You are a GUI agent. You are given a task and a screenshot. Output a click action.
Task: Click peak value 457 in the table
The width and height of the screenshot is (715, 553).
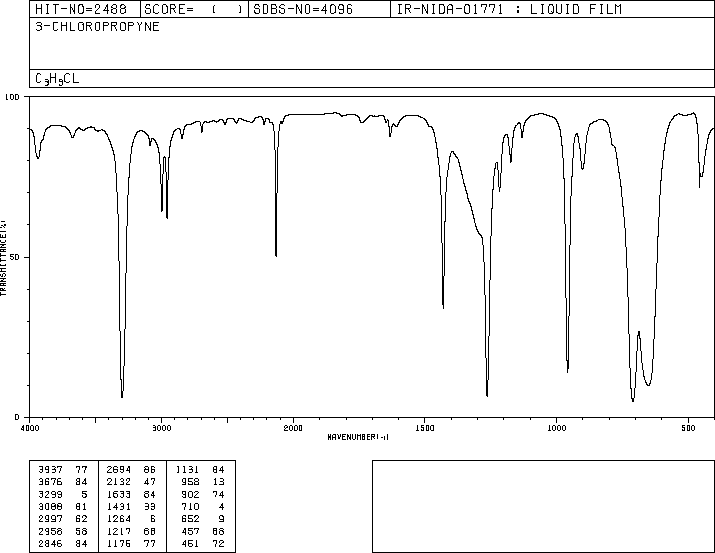[190, 531]
